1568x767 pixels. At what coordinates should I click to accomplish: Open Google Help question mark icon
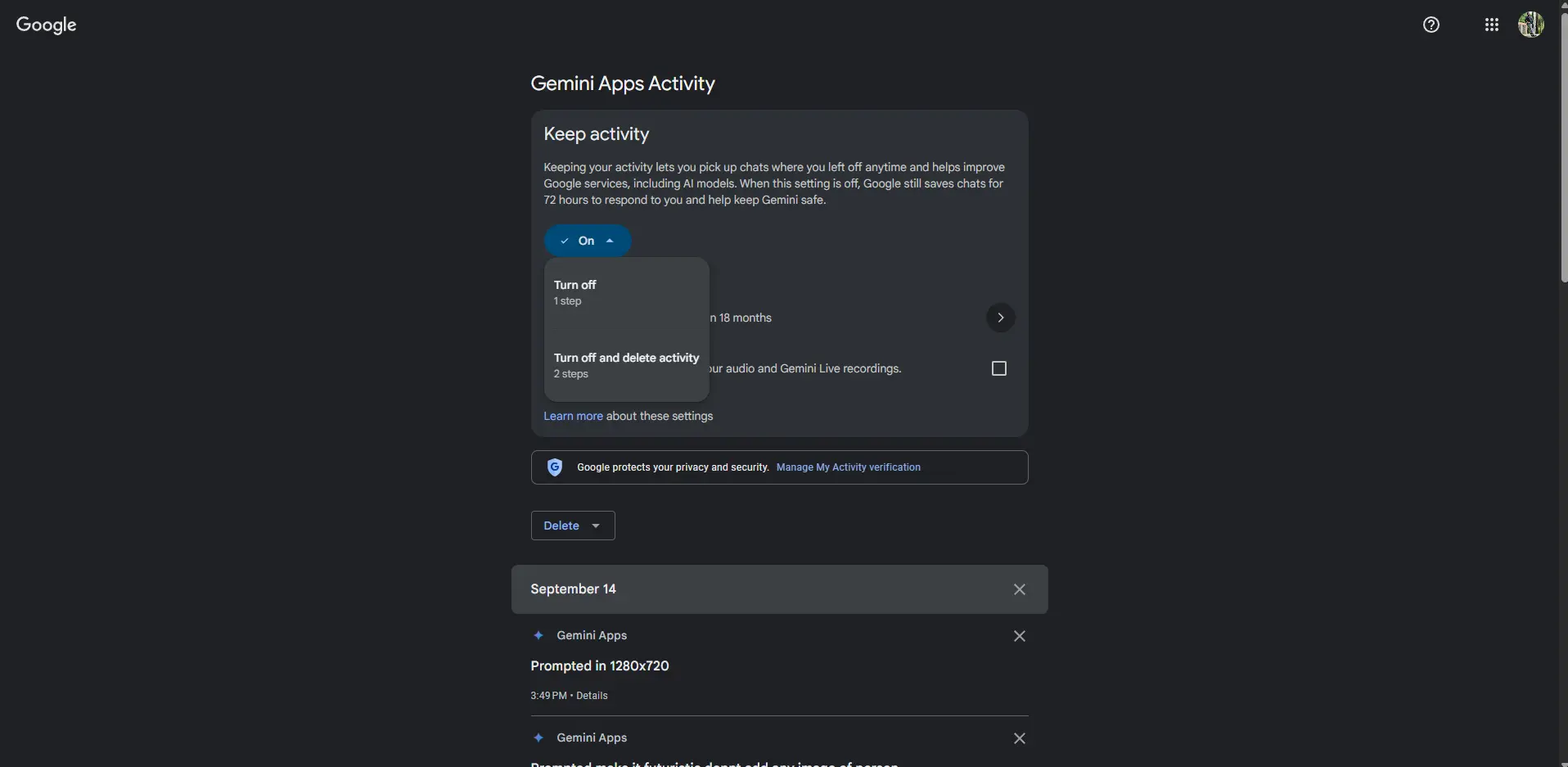tap(1431, 25)
